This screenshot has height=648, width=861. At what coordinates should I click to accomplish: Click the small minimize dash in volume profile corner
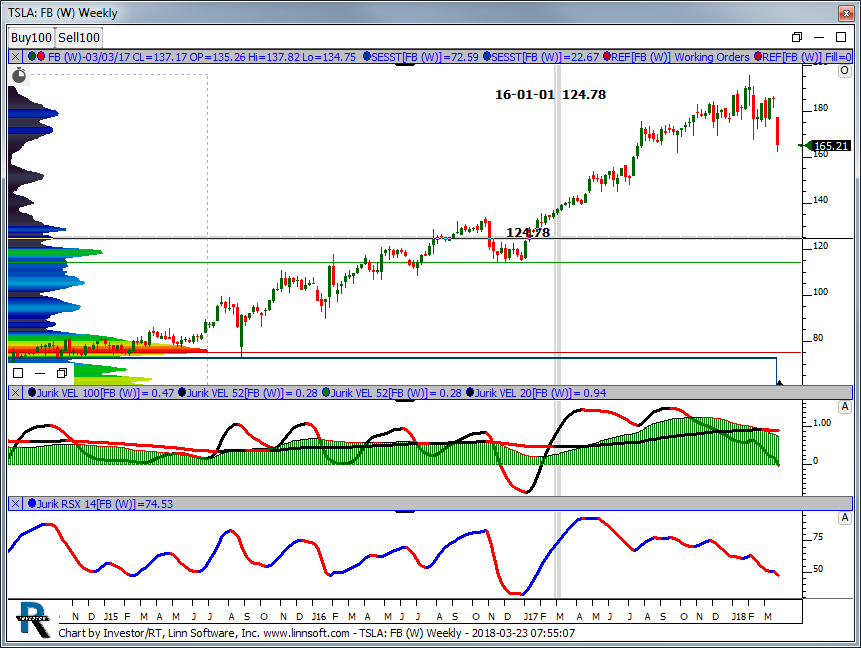tap(40, 373)
